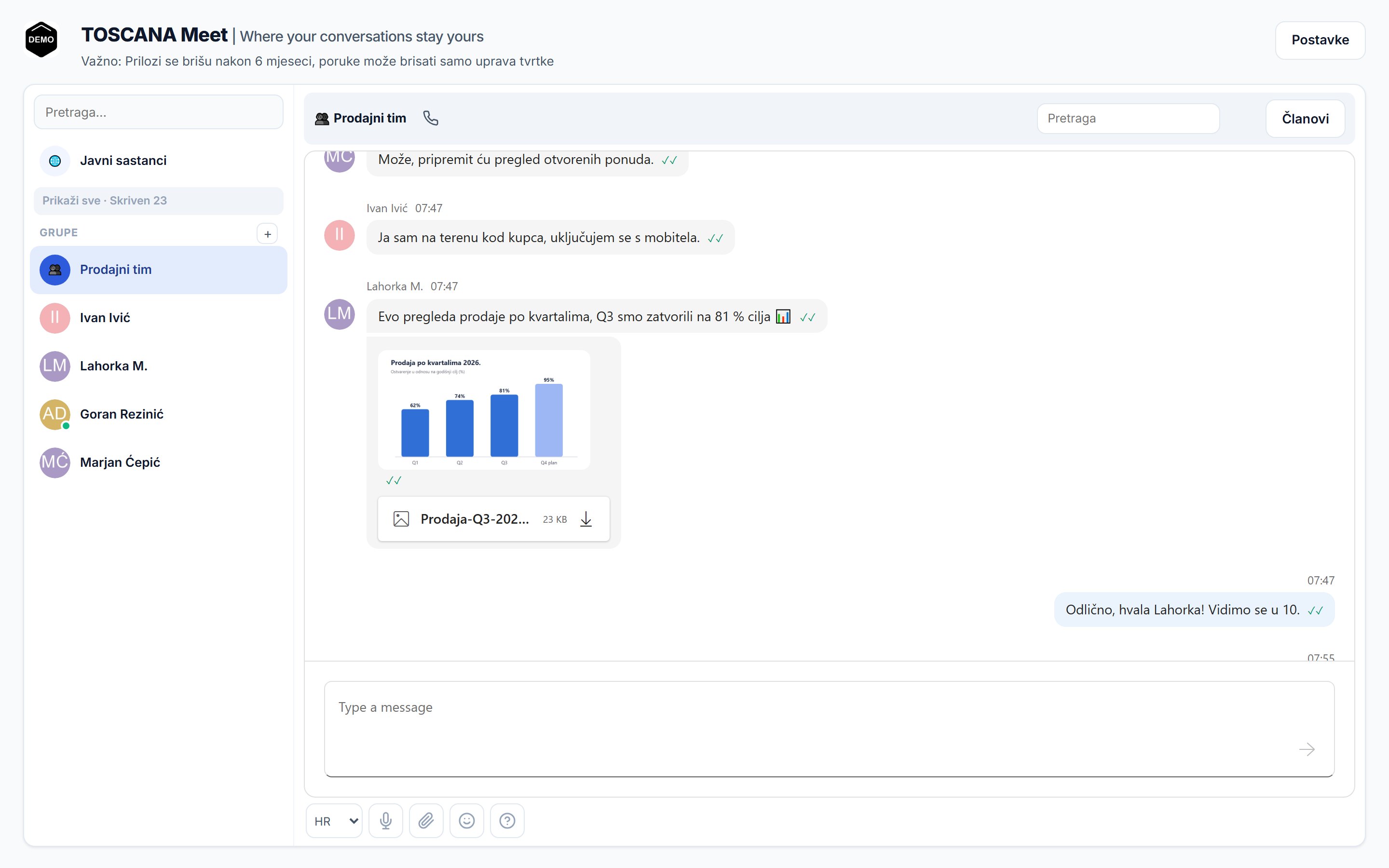This screenshot has width=1389, height=868.
Task: Open chat with Lahorka M.
Action: click(158, 366)
